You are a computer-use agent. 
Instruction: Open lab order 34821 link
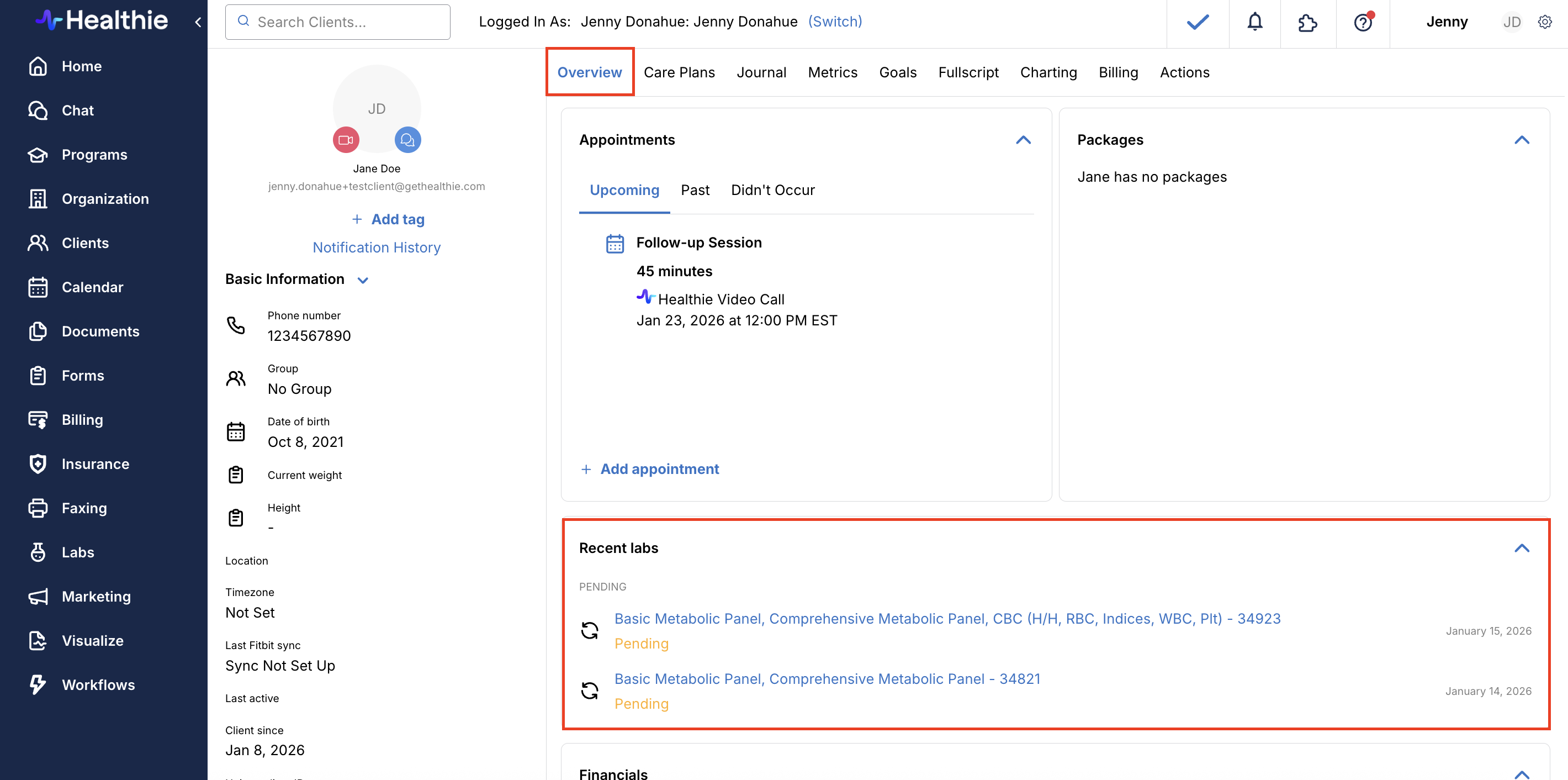click(827, 679)
